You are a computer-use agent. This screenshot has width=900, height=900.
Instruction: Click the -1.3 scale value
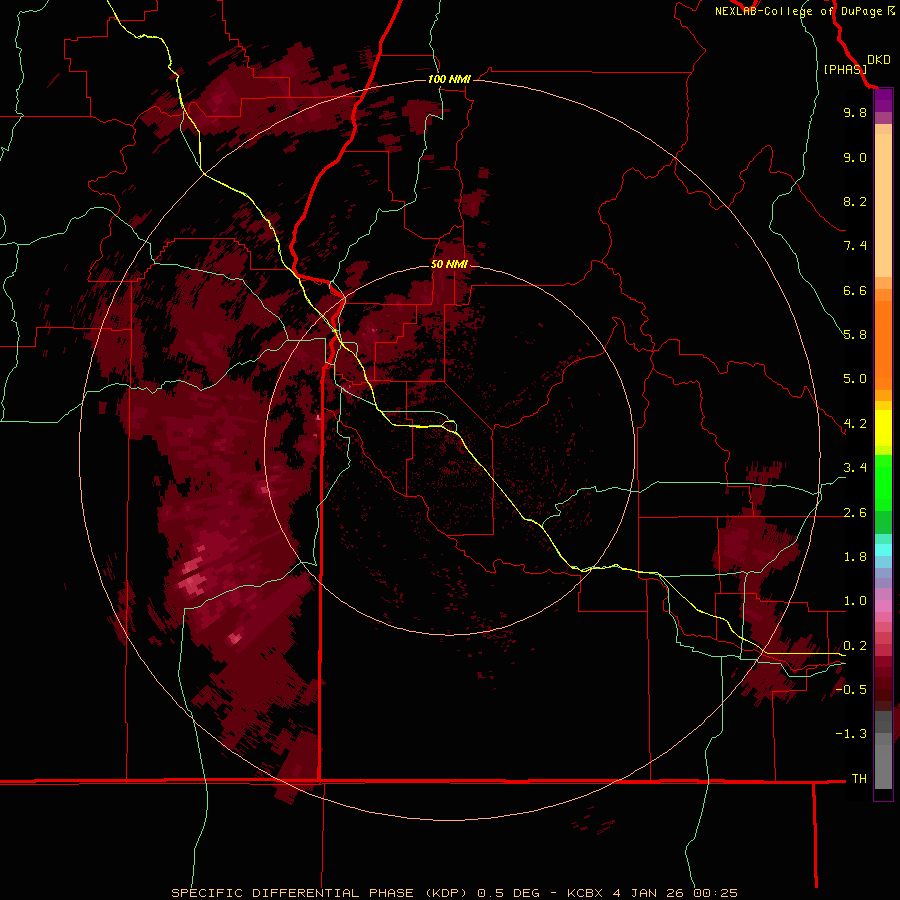851,734
